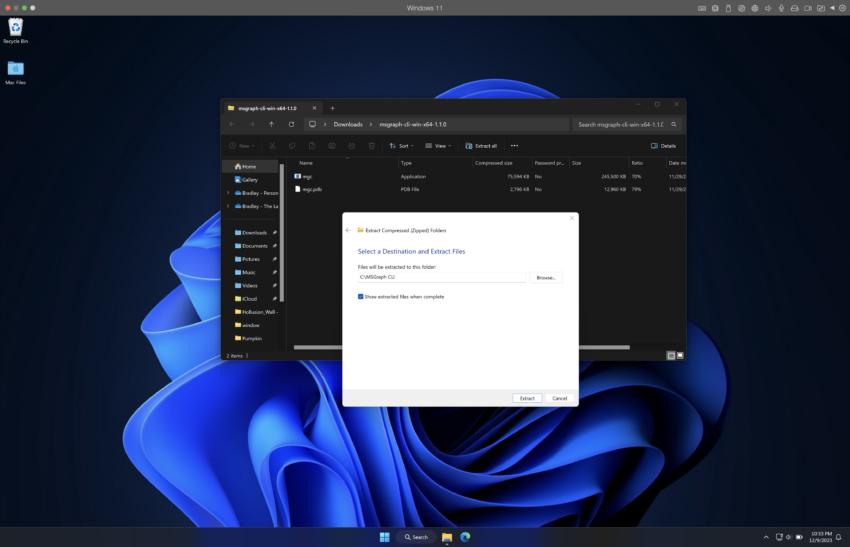The width and height of the screenshot is (850, 547).
Task: Expand the Bradley - Person OneDrive node
Action: click(x=228, y=193)
